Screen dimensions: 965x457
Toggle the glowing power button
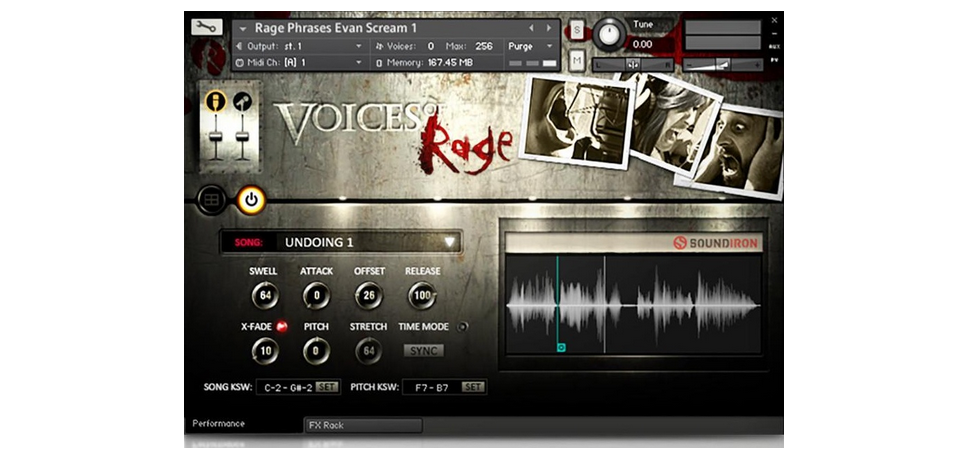point(252,200)
